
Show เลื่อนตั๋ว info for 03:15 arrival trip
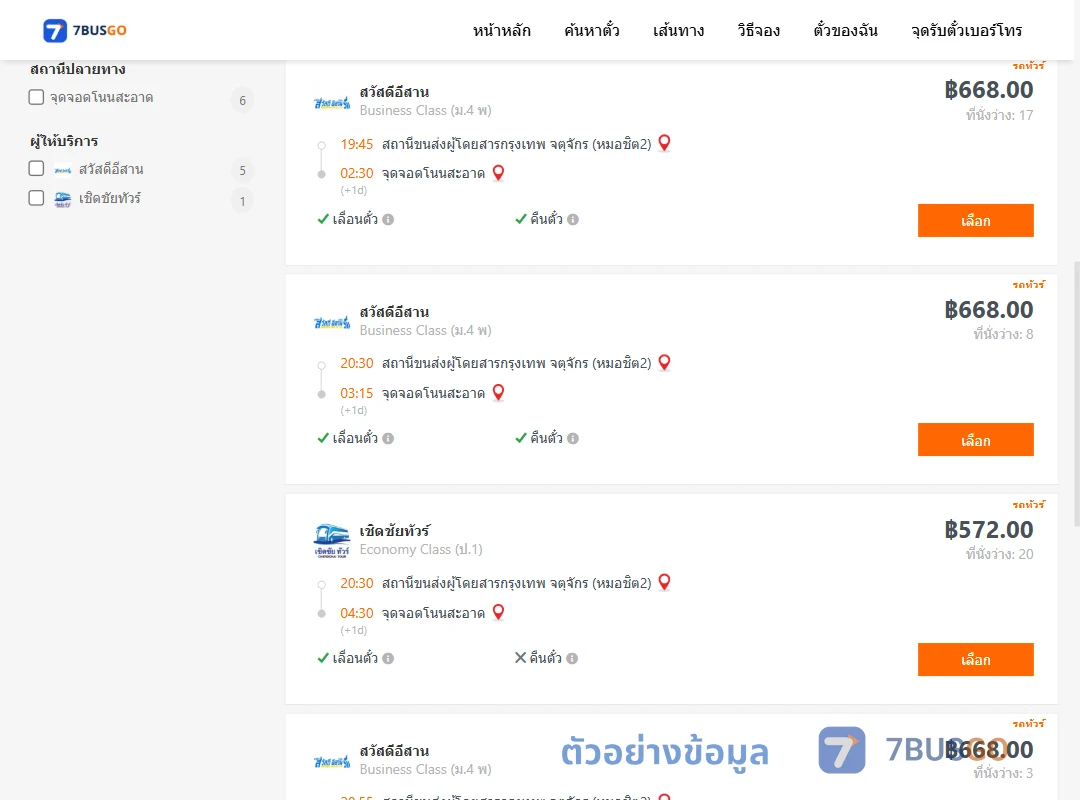[x=388, y=439]
